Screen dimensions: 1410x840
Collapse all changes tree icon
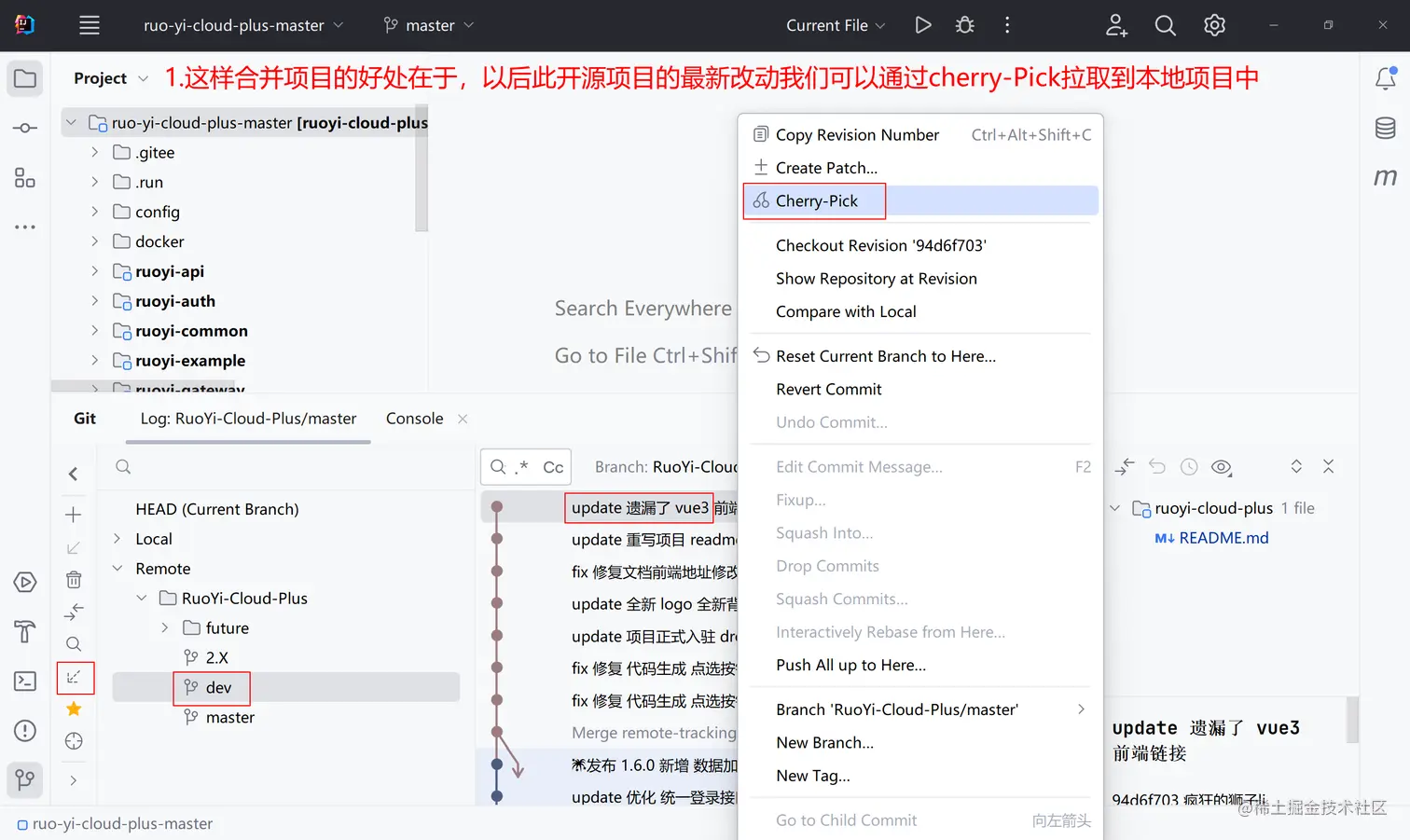pos(1329,467)
